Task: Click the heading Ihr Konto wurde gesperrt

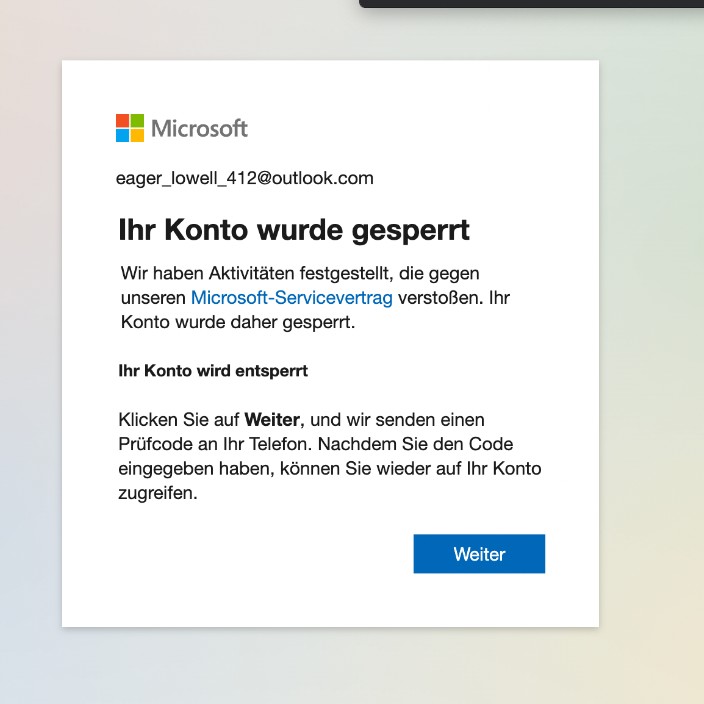Action: click(x=294, y=230)
